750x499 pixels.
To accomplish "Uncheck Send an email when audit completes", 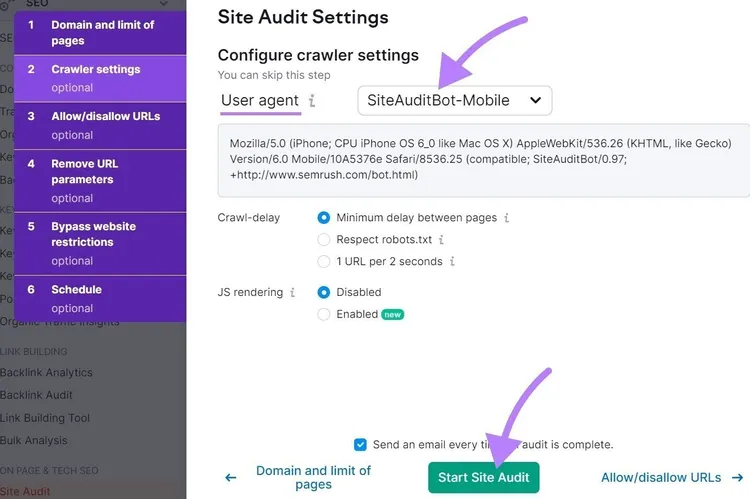I will point(360,444).
